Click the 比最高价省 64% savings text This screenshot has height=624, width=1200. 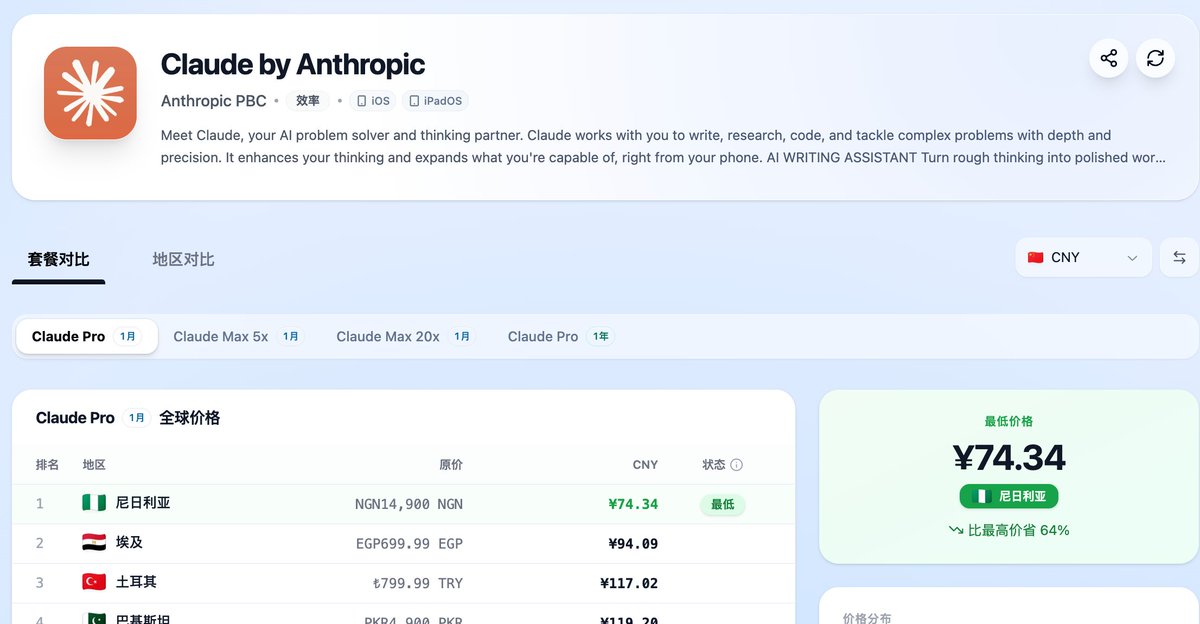(1009, 530)
